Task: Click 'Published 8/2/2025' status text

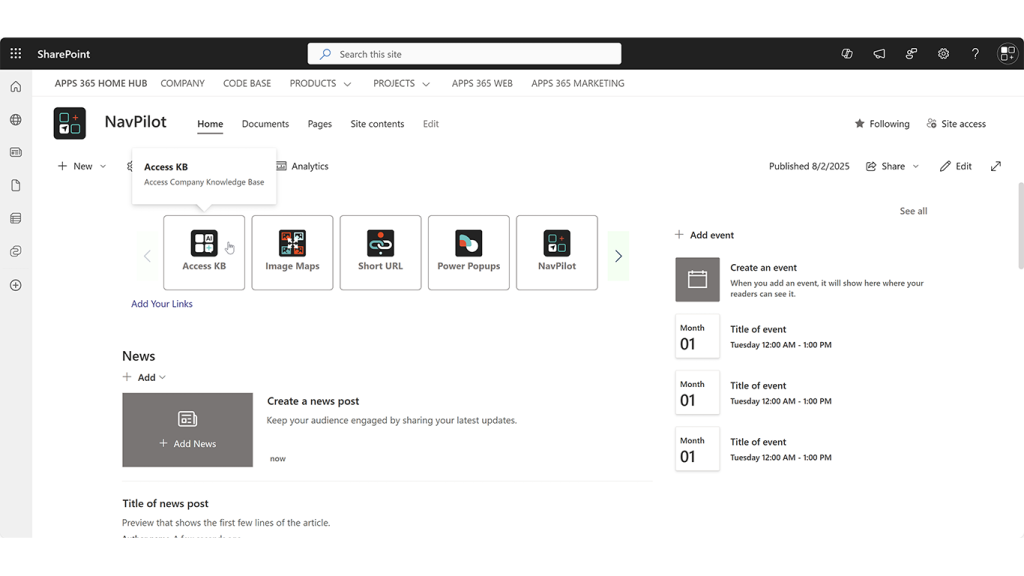Action: click(809, 167)
